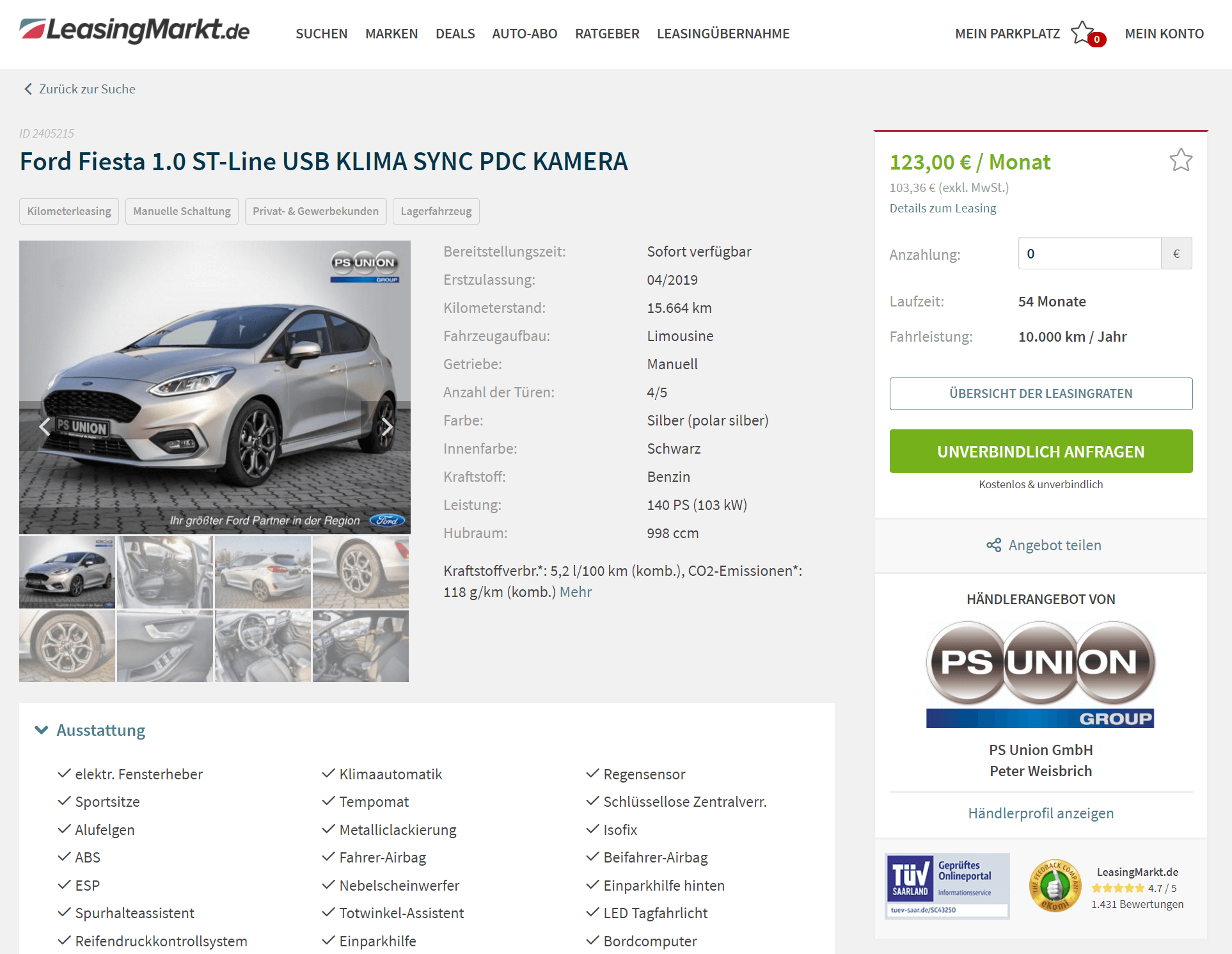
Task: Open Details zum Leasing link
Action: (942, 209)
